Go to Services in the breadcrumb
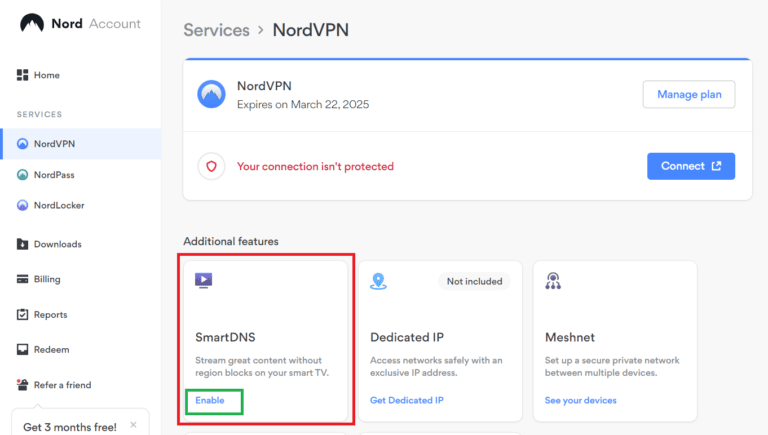Viewport: 768px width, 435px height. point(216,30)
